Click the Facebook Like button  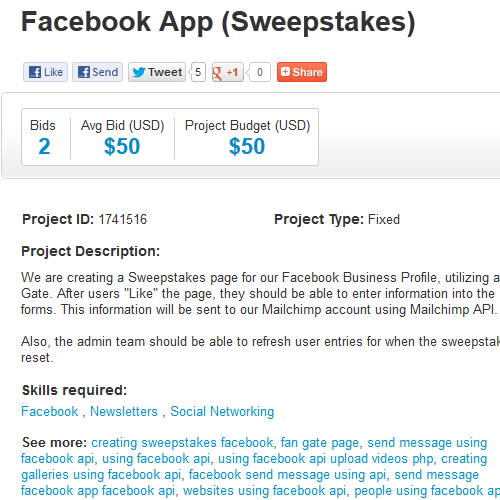coord(45,72)
